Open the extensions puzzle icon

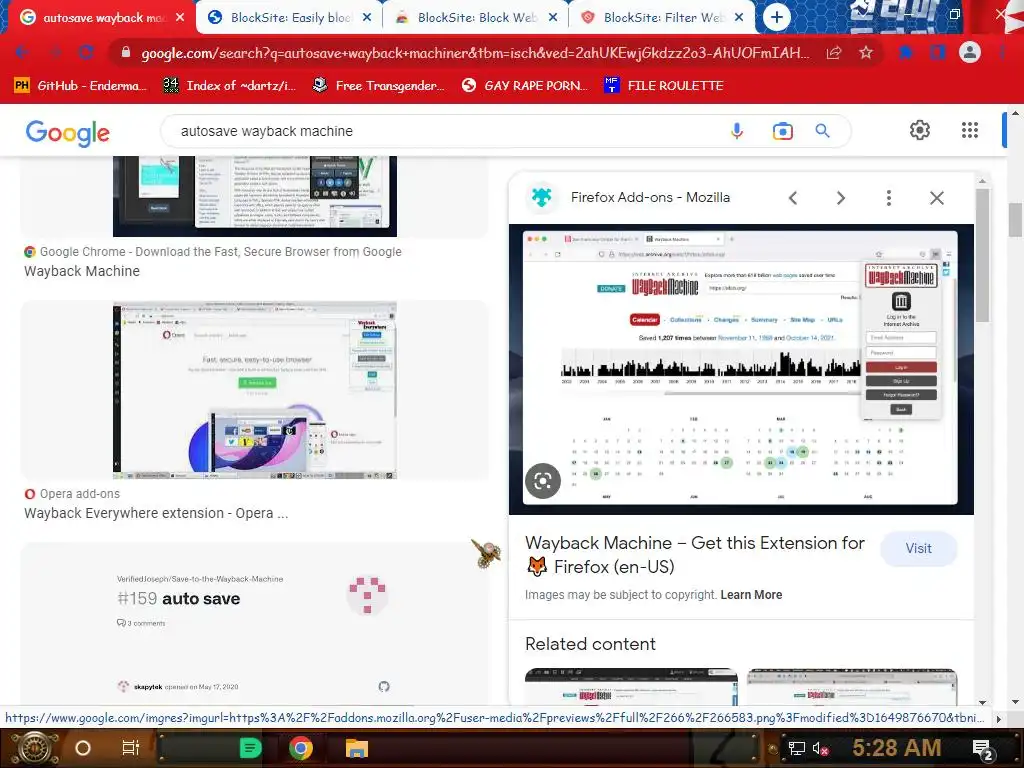point(906,52)
